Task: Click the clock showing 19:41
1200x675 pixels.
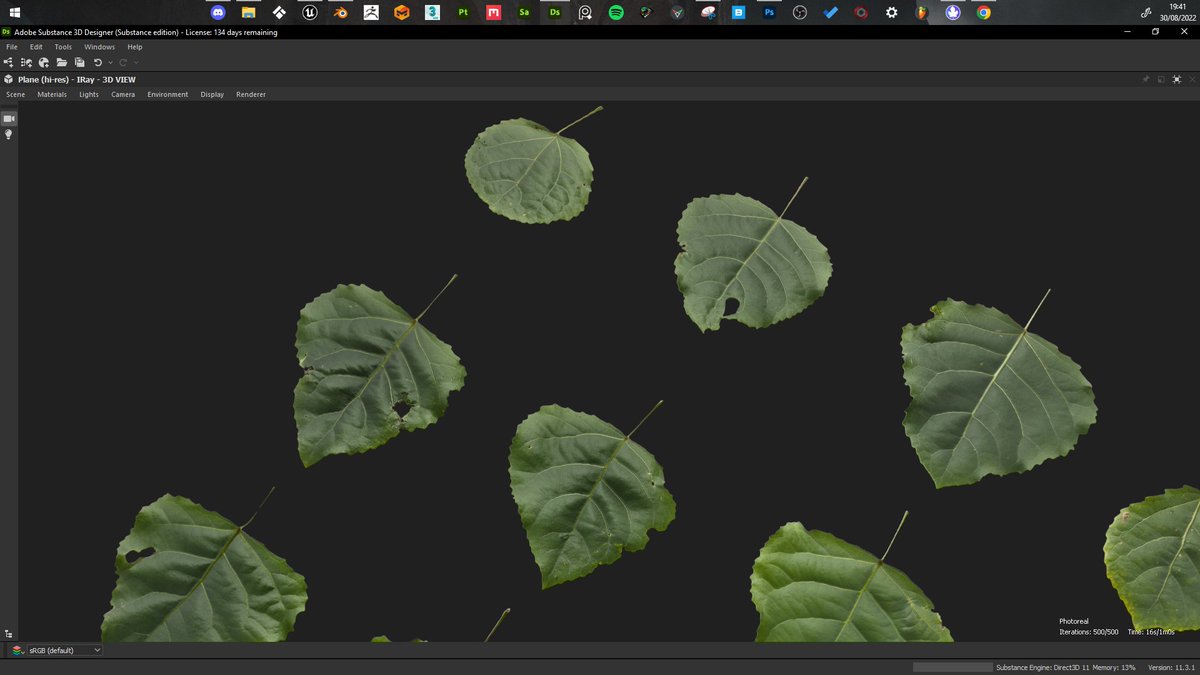Action: click(x=1178, y=7)
